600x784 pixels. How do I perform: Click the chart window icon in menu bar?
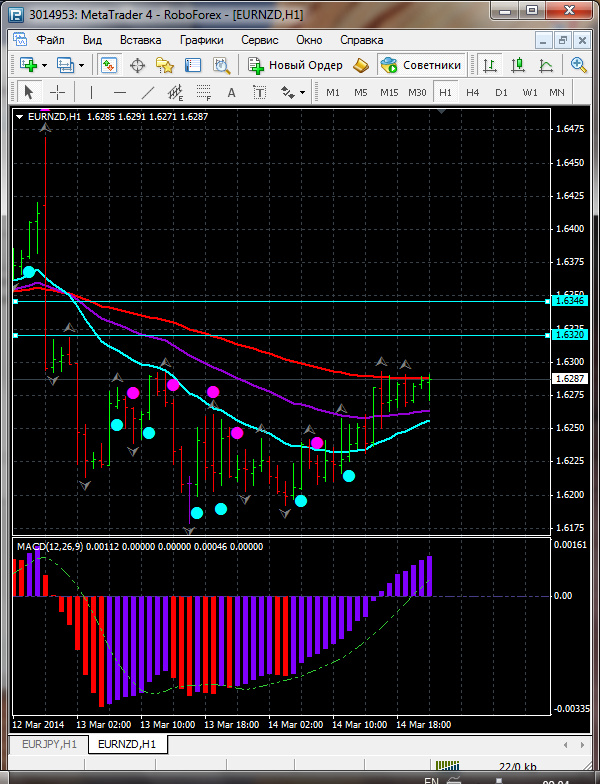pyautogui.click(x=20, y=40)
